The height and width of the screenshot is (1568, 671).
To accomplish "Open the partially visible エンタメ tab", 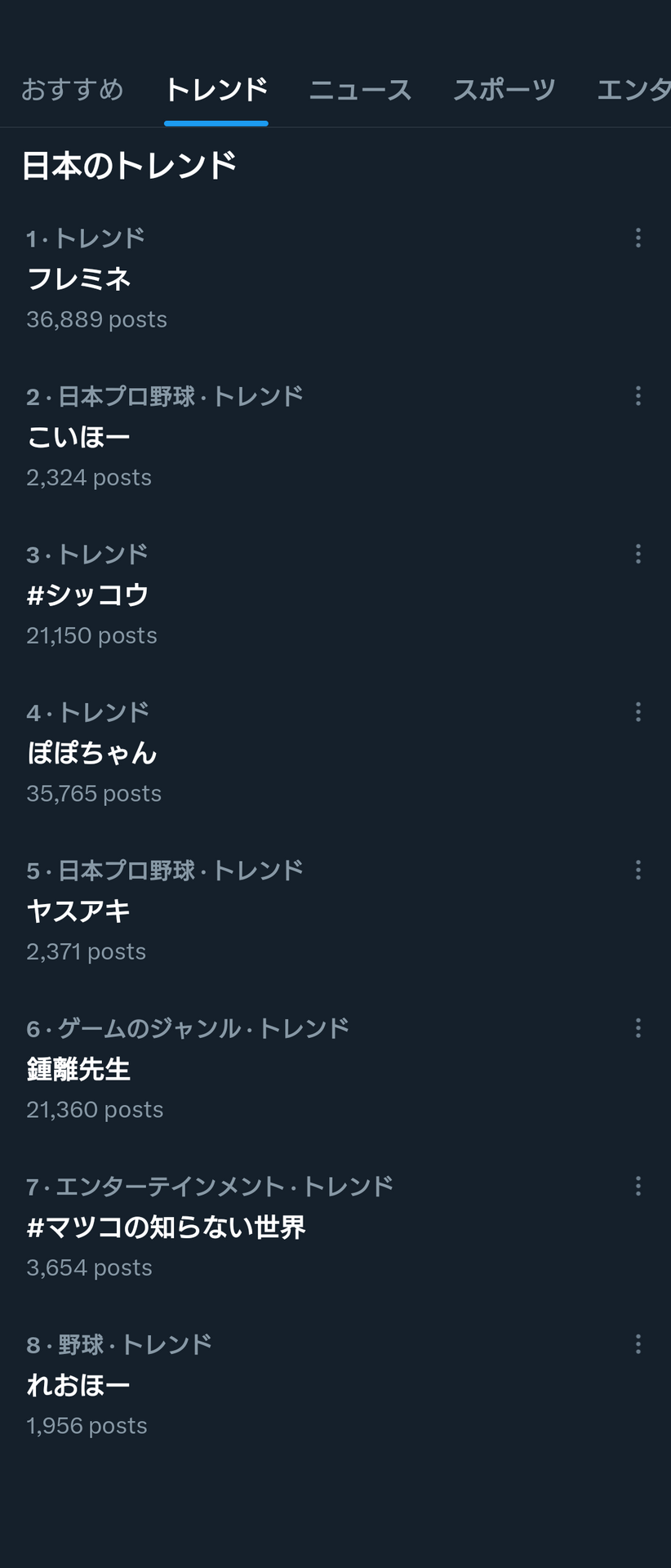I will click(633, 89).
